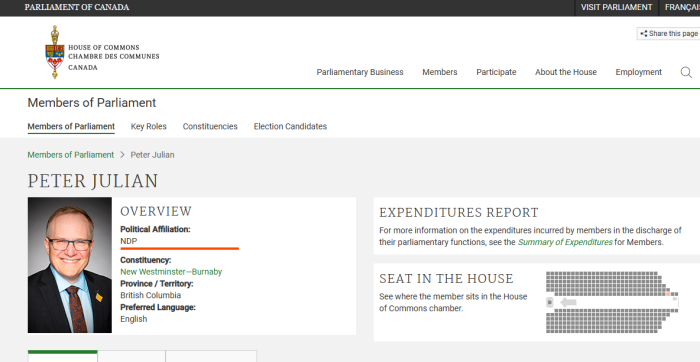Image resolution: width=700 pixels, height=362 pixels.
Task: Open the Summary of Expenditures link
Action: coord(565,242)
